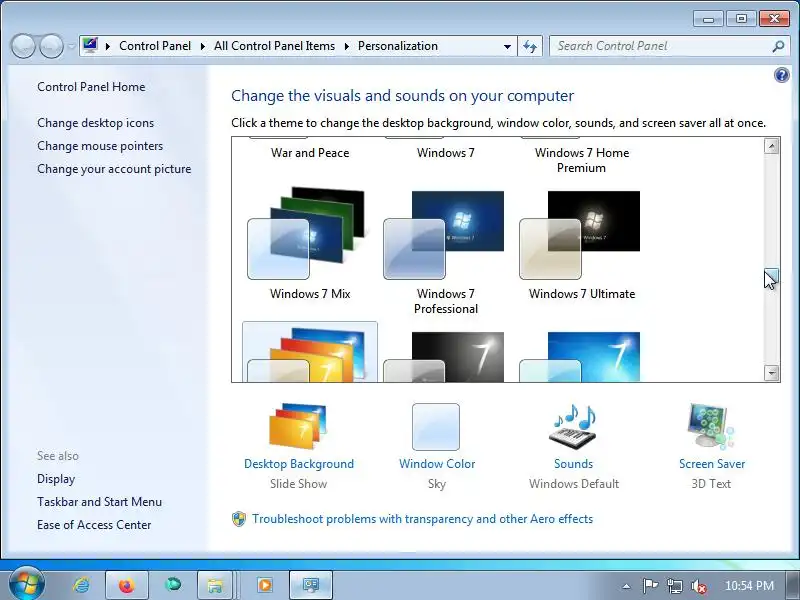Screen dimensions: 800x600
Task: Open Windows Explorer folder in taskbar
Action: tap(215, 585)
